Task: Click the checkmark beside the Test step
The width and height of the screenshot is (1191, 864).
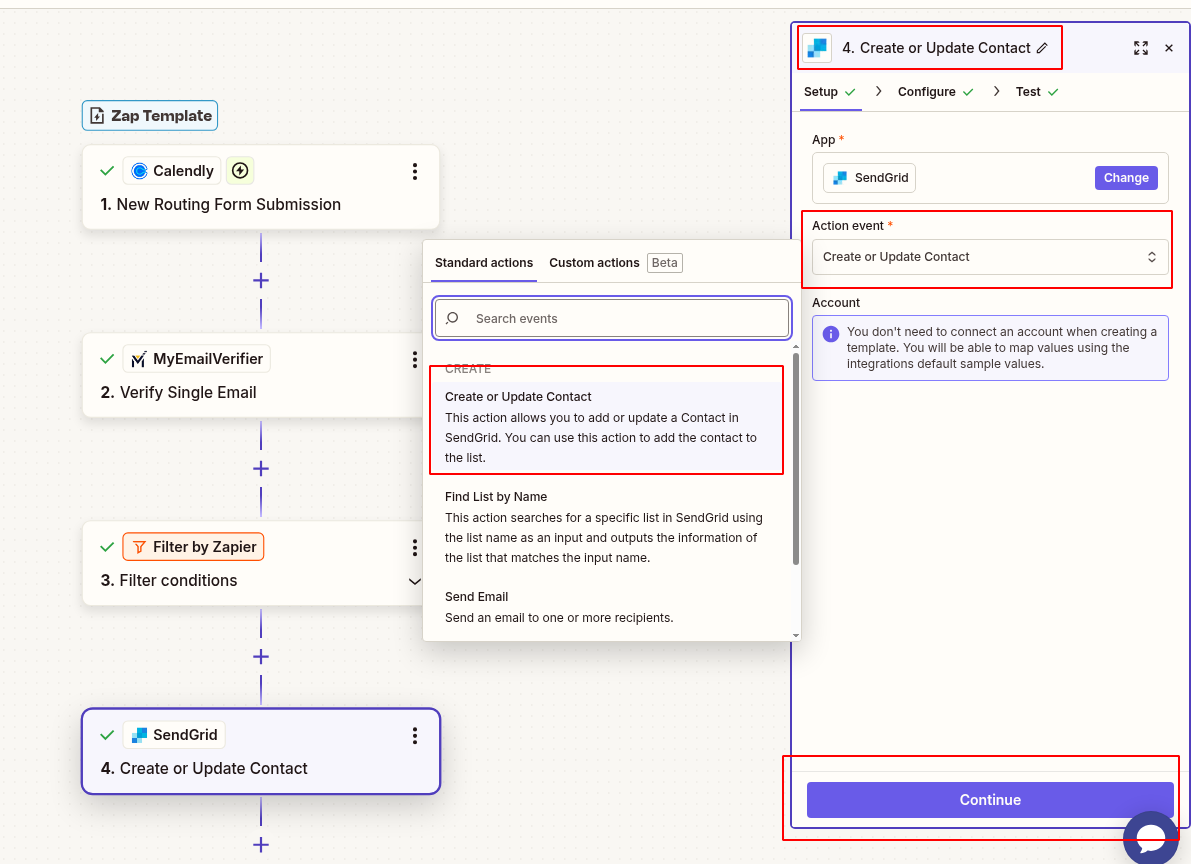Action: 1054,91
